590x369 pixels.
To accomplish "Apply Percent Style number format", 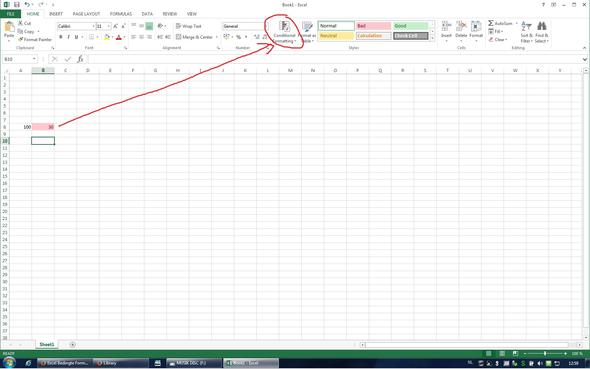I will click(x=238, y=37).
